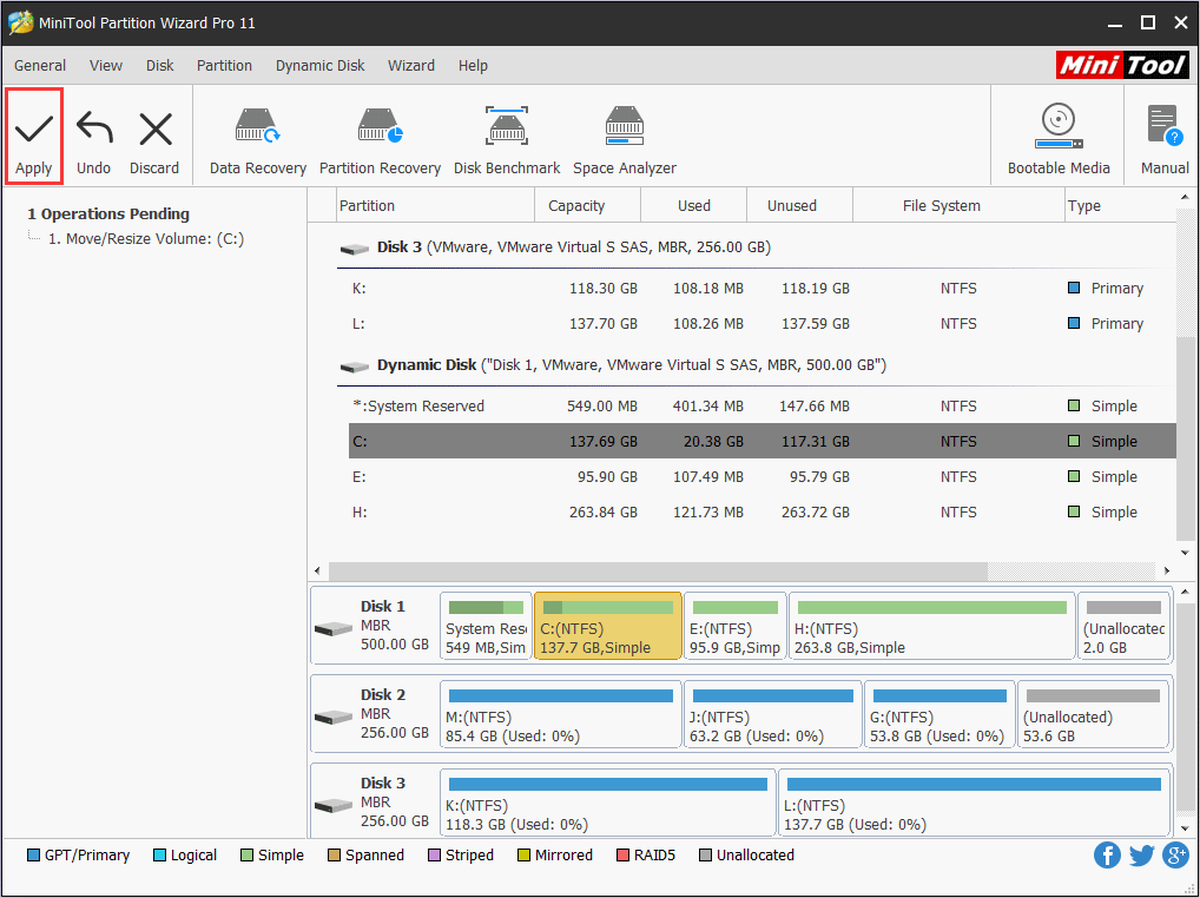Click the Dynamic Disk header icon in list
1200x898 pixels.
click(354, 366)
